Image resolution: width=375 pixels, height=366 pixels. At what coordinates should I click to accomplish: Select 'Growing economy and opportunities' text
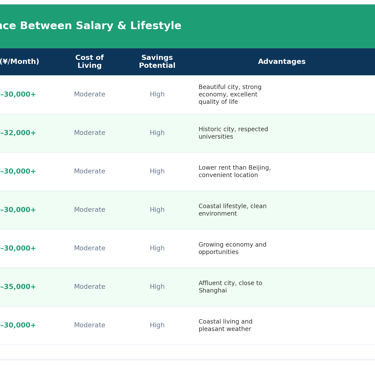click(232, 248)
